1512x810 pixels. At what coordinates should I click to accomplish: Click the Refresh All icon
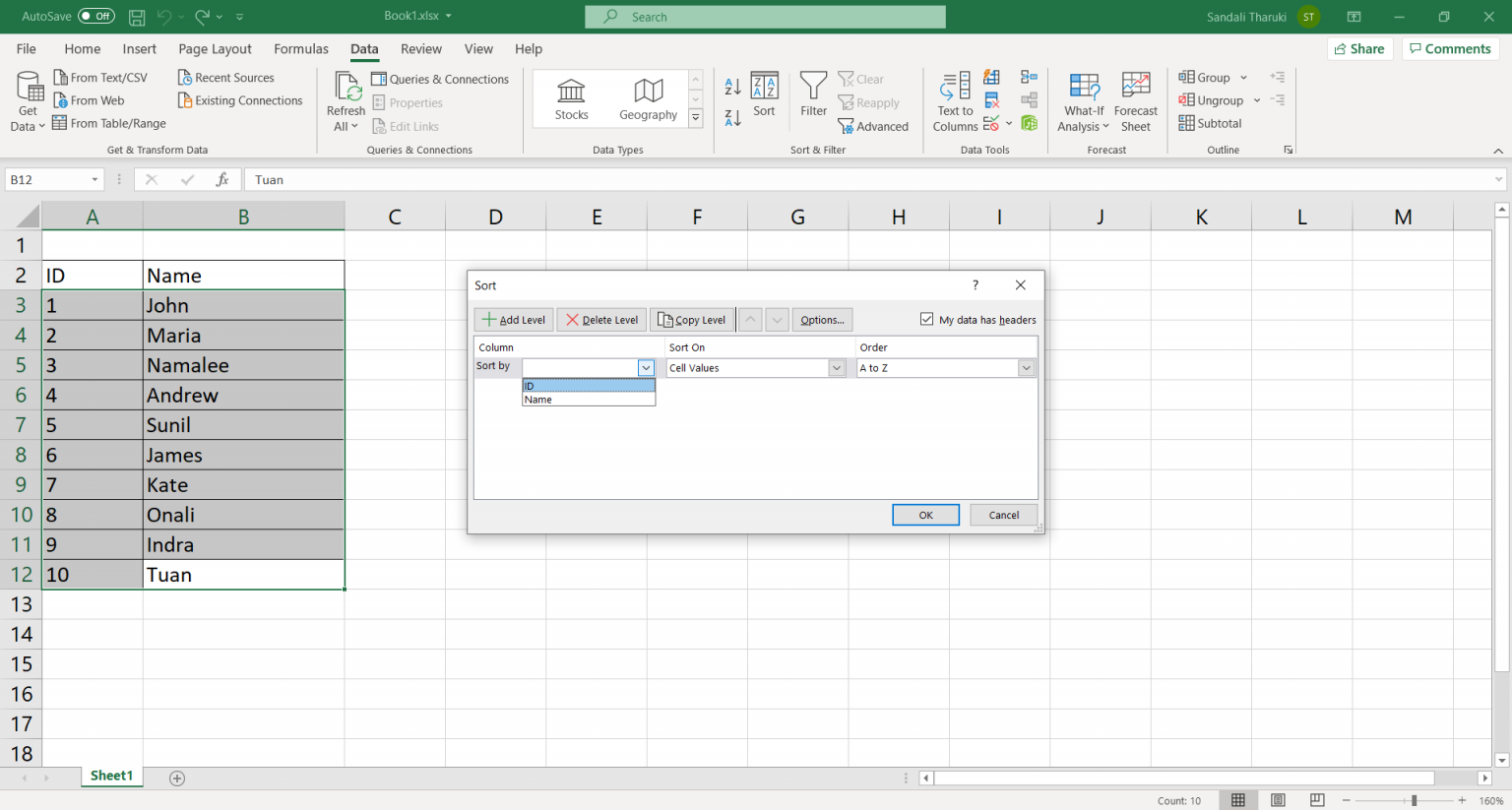pos(346,98)
